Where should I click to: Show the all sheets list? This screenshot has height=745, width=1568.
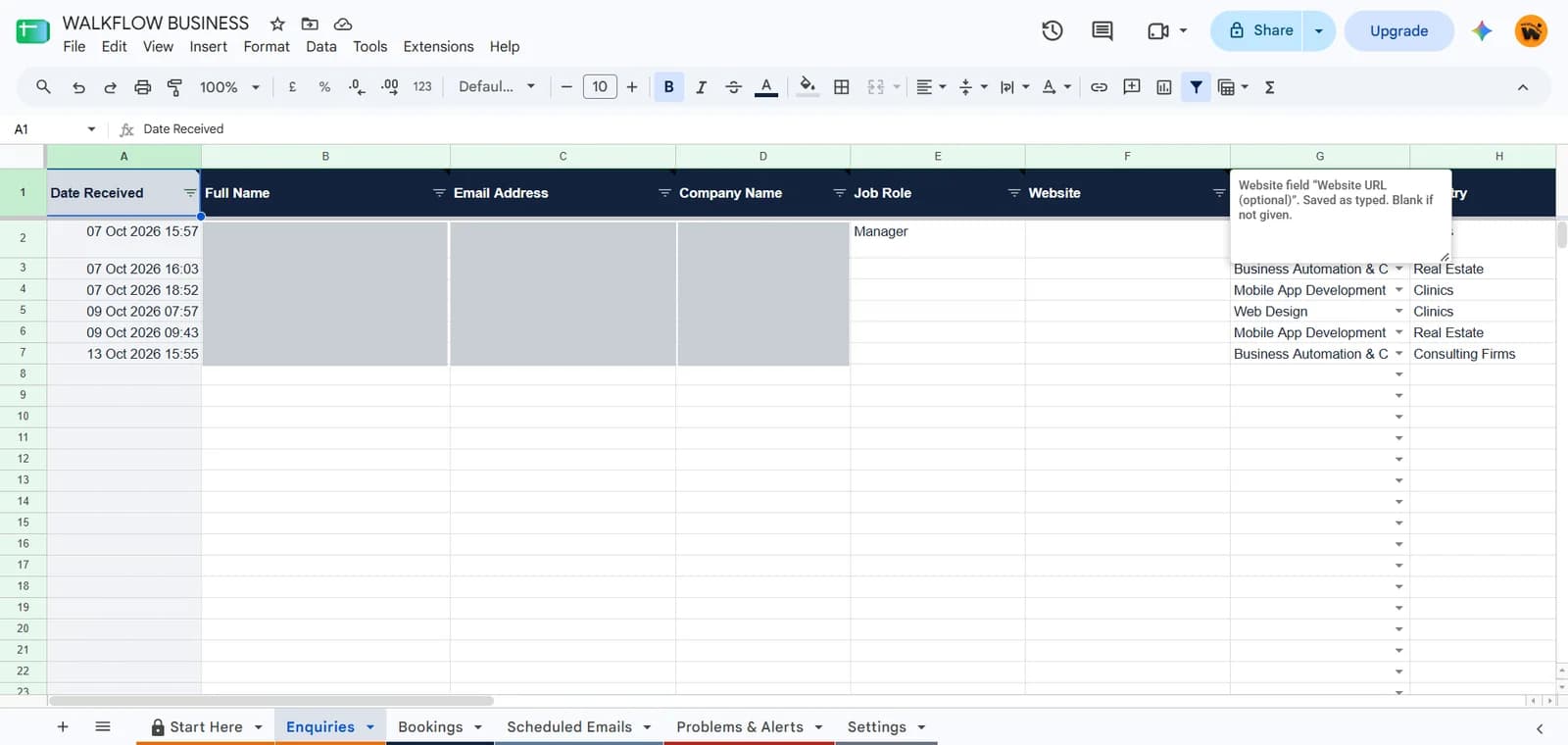(103, 726)
